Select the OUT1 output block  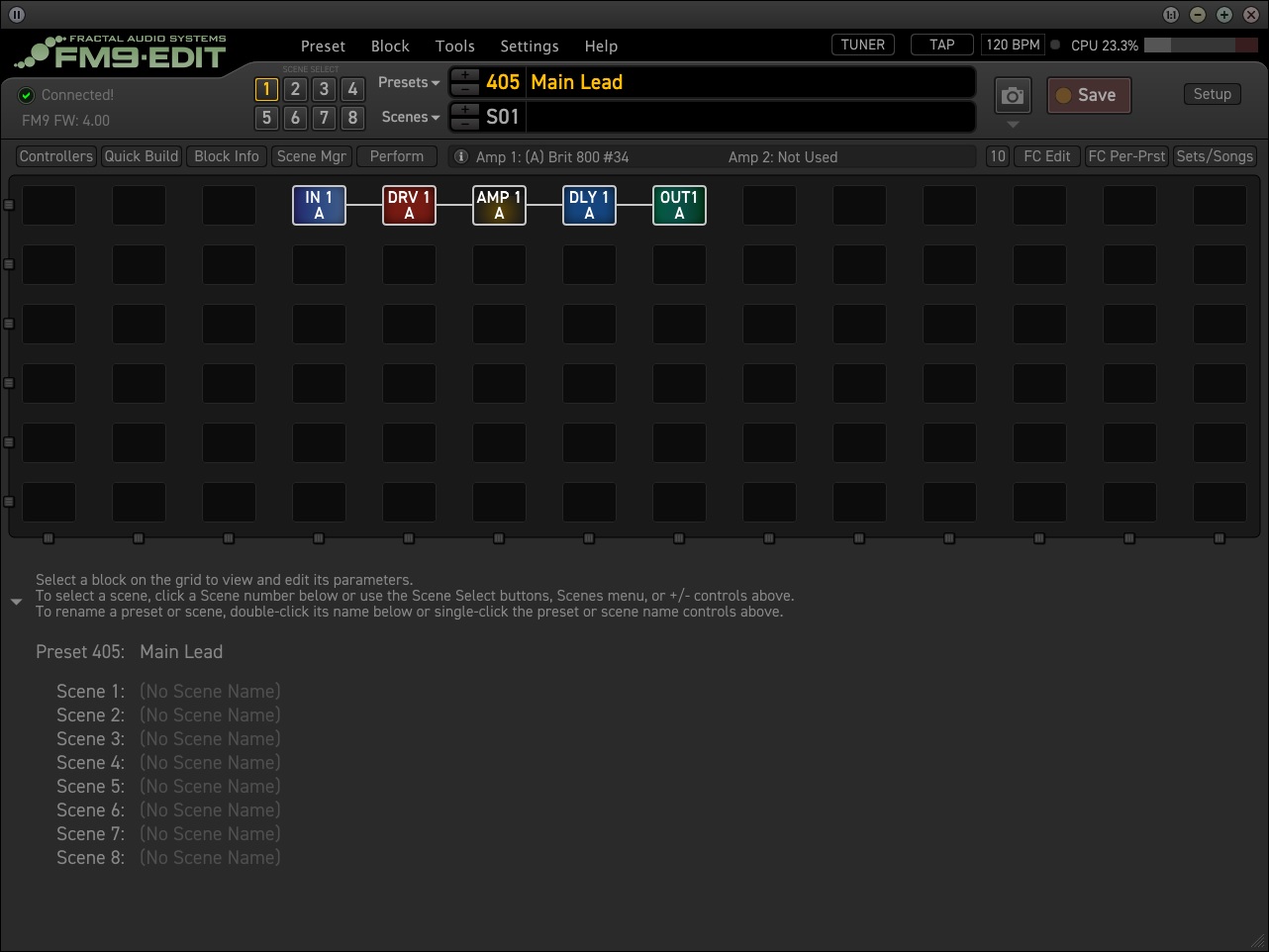pyautogui.click(x=679, y=205)
